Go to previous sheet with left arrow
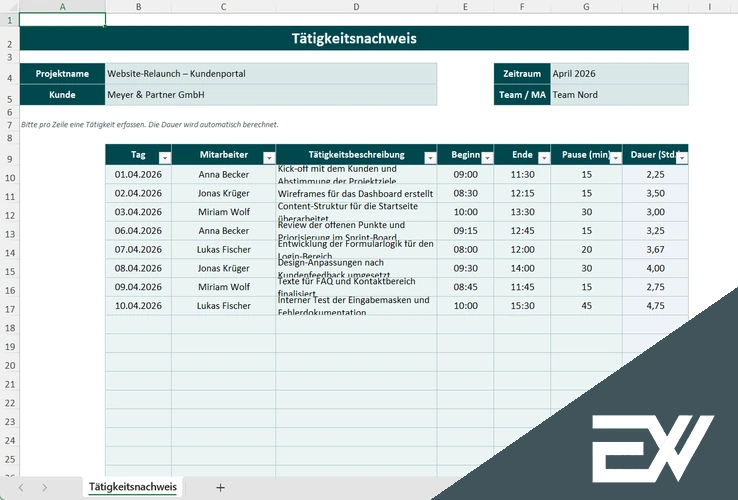 click(21, 488)
